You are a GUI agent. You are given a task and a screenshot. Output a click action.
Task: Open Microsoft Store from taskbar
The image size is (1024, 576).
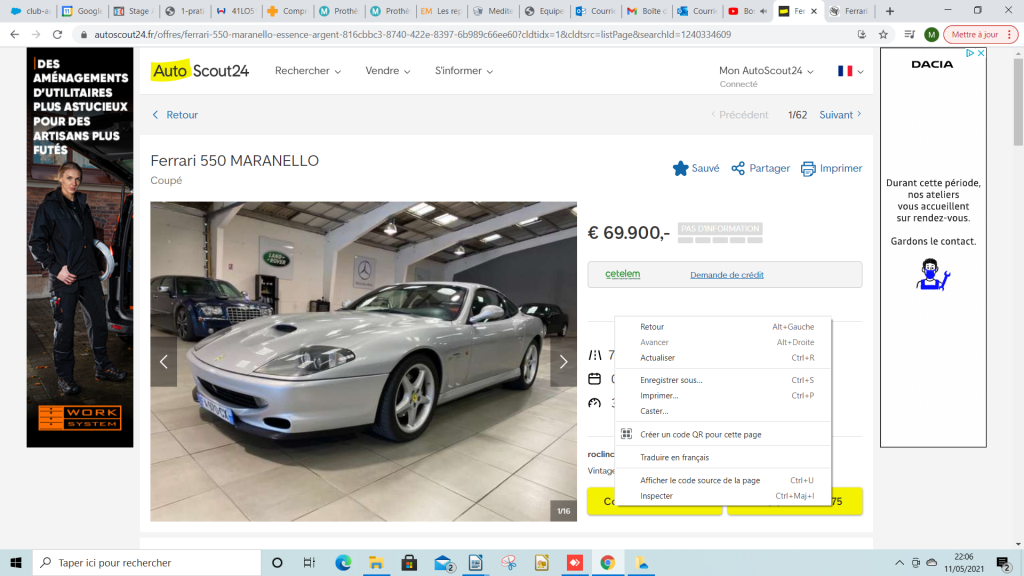[x=409, y=562]
